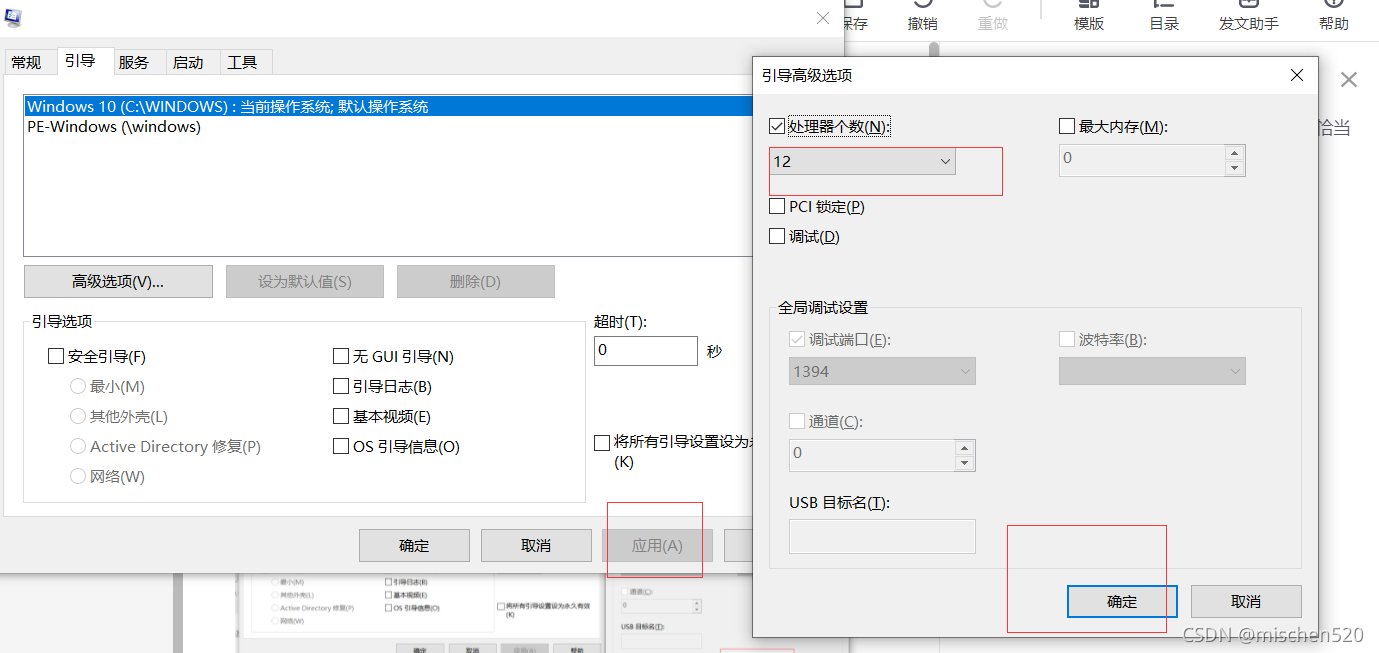Click the Undo (撤销) icon
Viewport: 1379px width, 653px height.
click(921, 13)
